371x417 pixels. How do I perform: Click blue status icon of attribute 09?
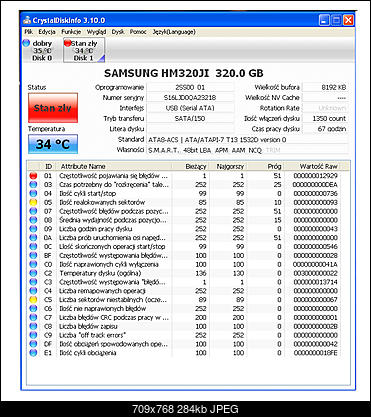[33, 229]
